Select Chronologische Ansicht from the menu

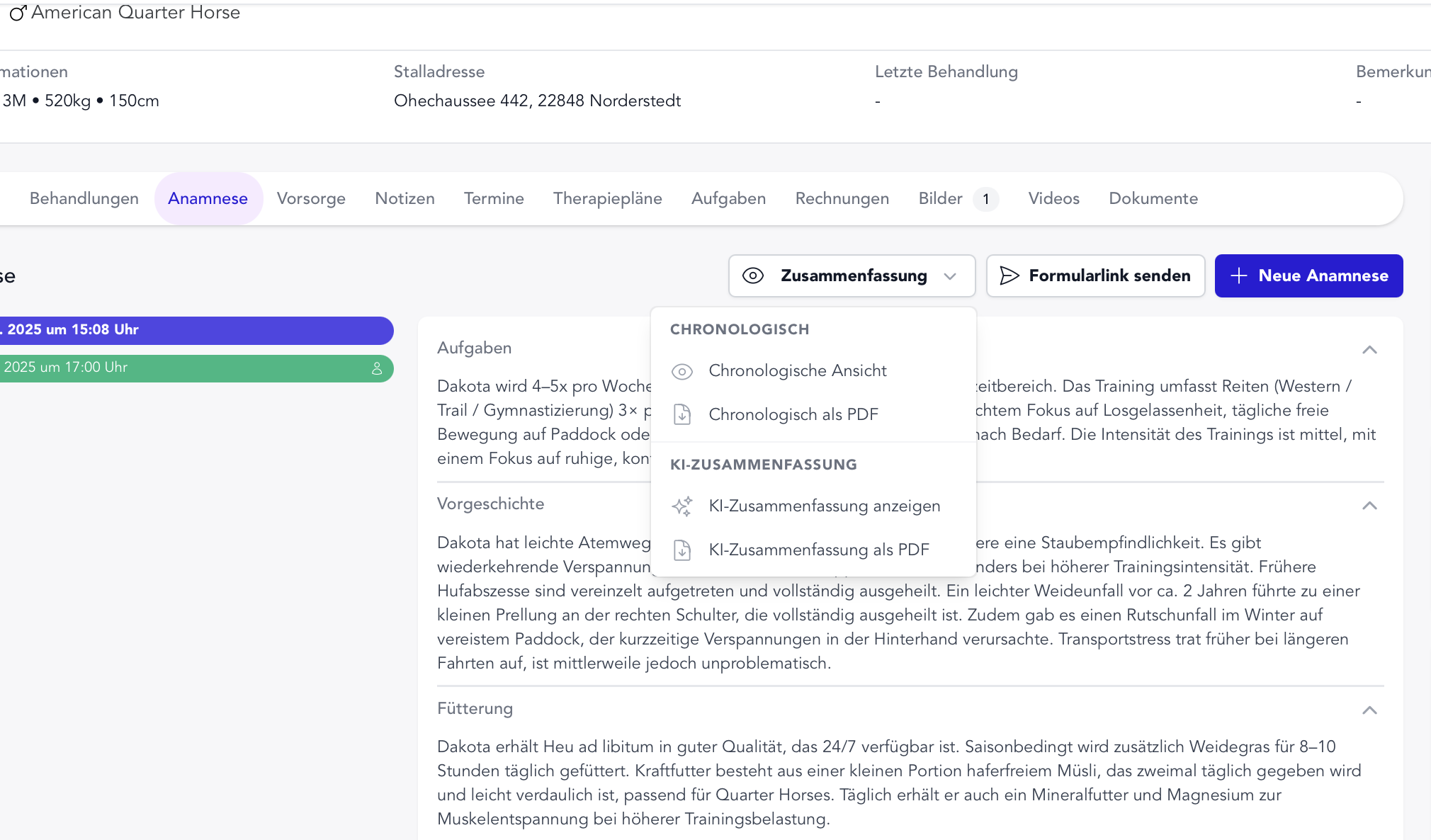click(x=797, y=370)
